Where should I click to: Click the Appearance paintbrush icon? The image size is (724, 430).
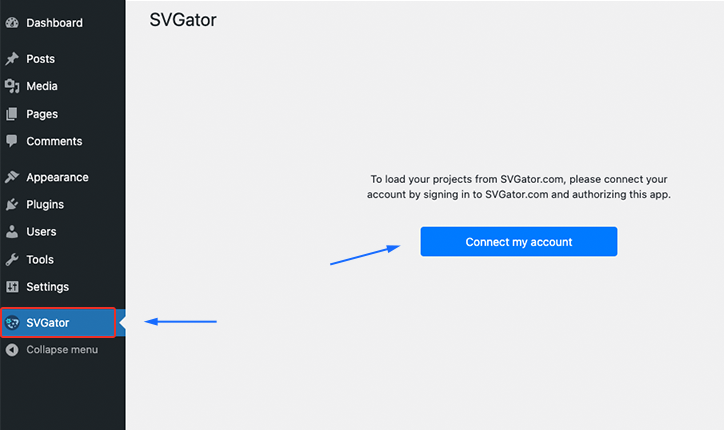(x=12, y=177)
